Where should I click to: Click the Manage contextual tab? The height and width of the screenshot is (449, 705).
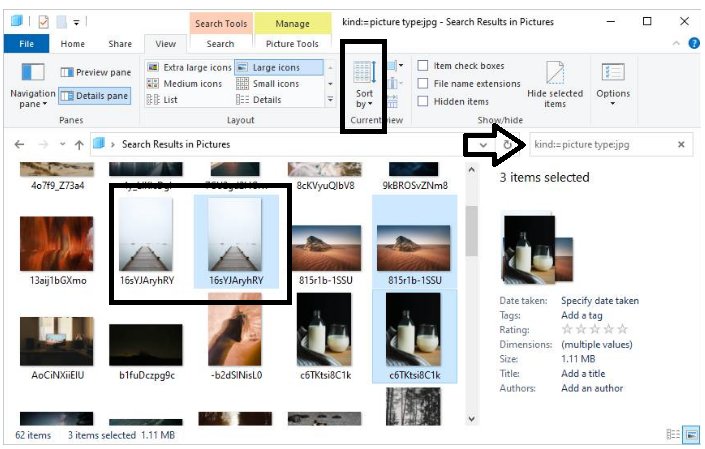(292, 23)
